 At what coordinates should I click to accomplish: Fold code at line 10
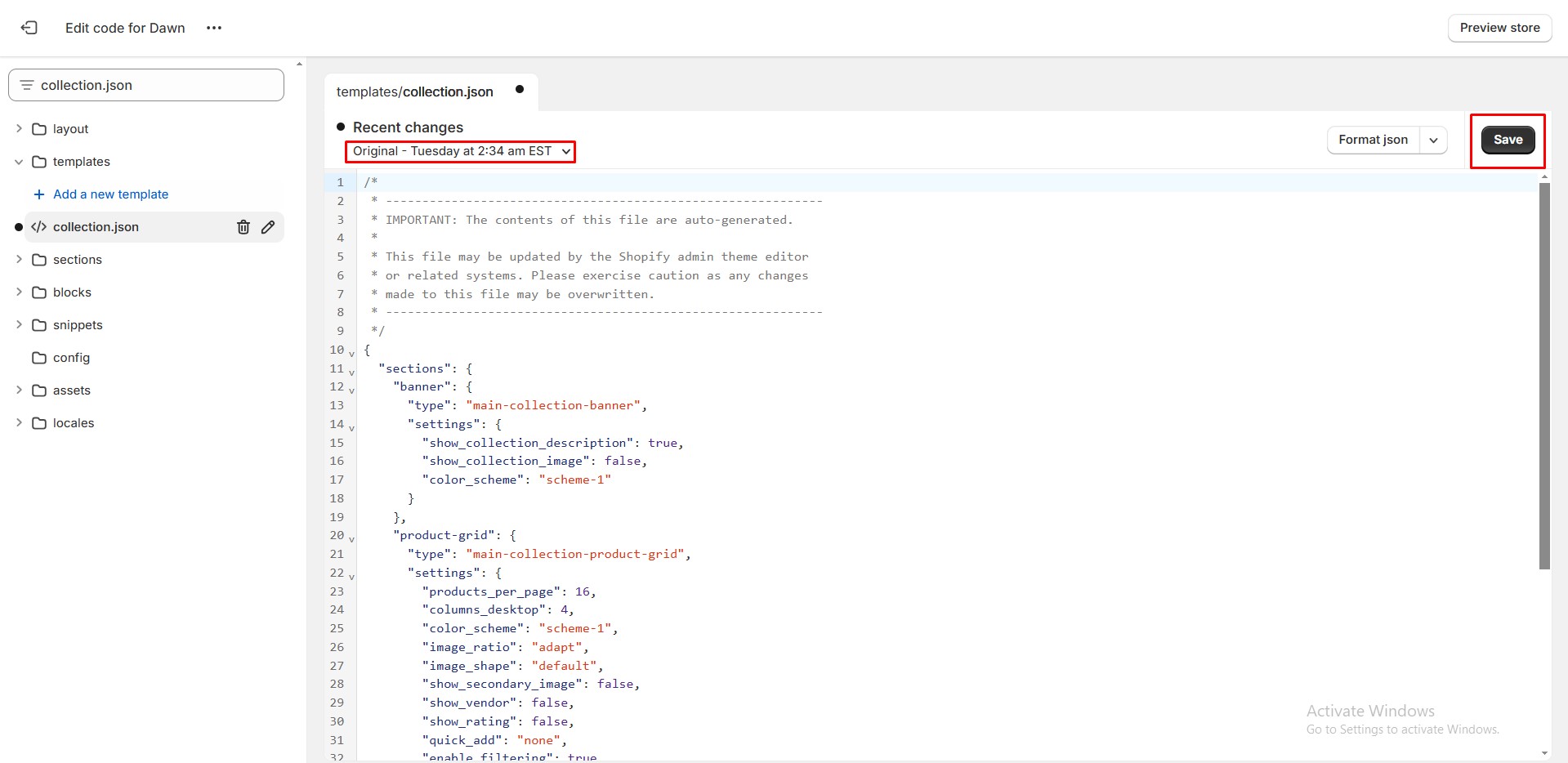[352, 354]
